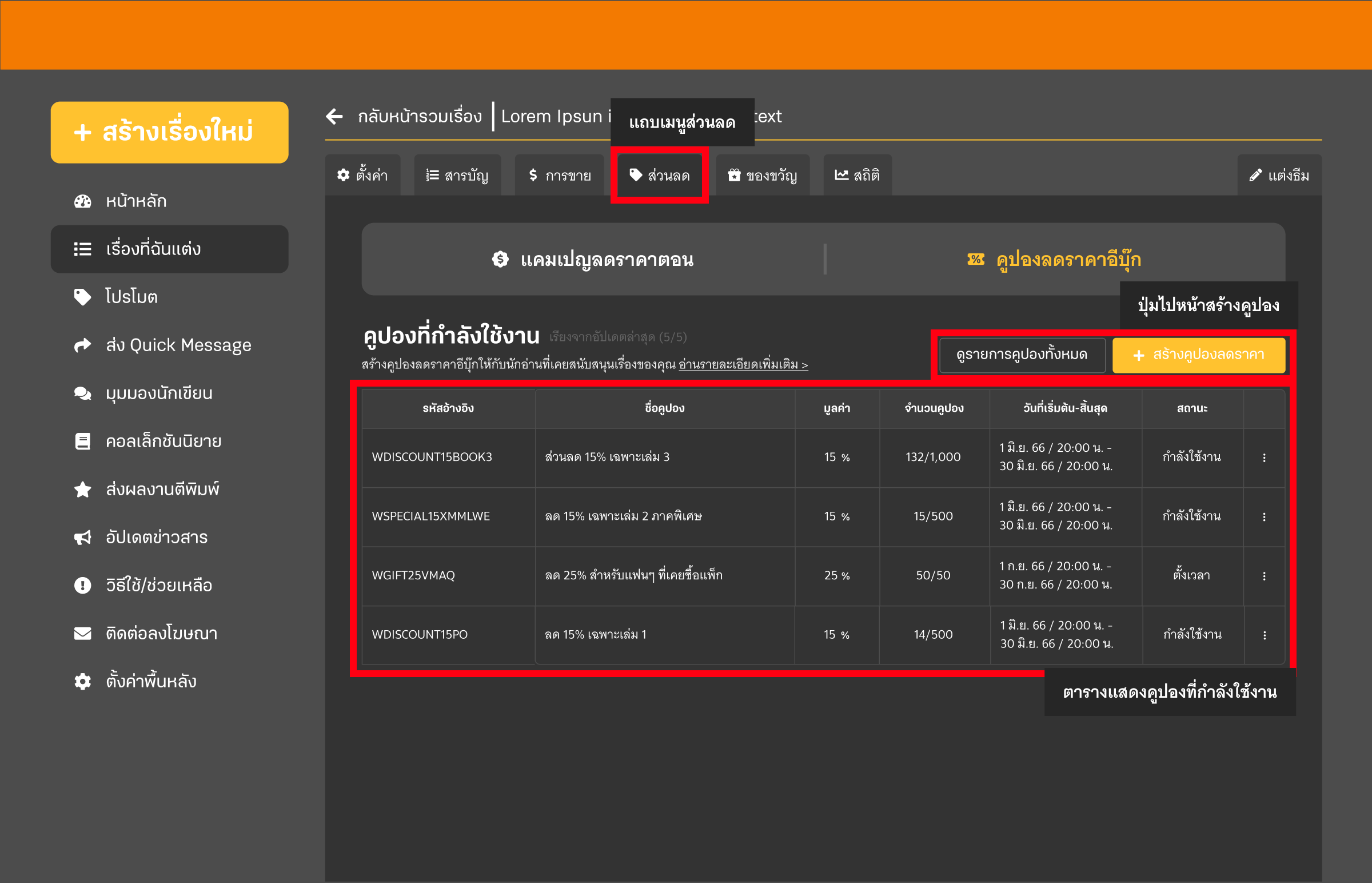
Task: Click the ส่งผลงานตีพิมพ์ star icon
Action: click(82, 489)
